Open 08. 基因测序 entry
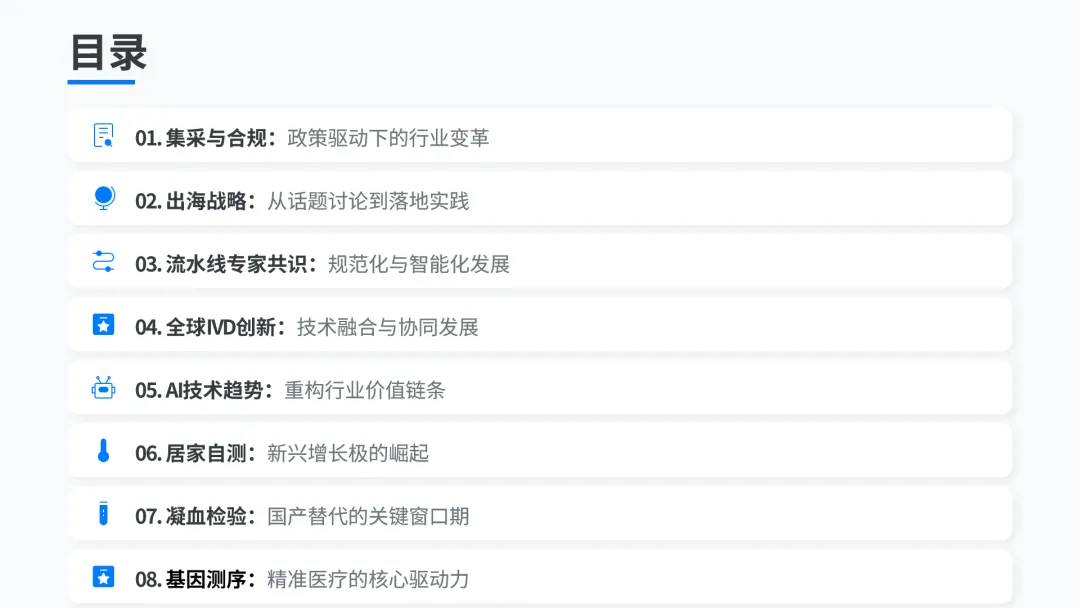The height and width of the screenshot is (608, 1080). point(540,577)
